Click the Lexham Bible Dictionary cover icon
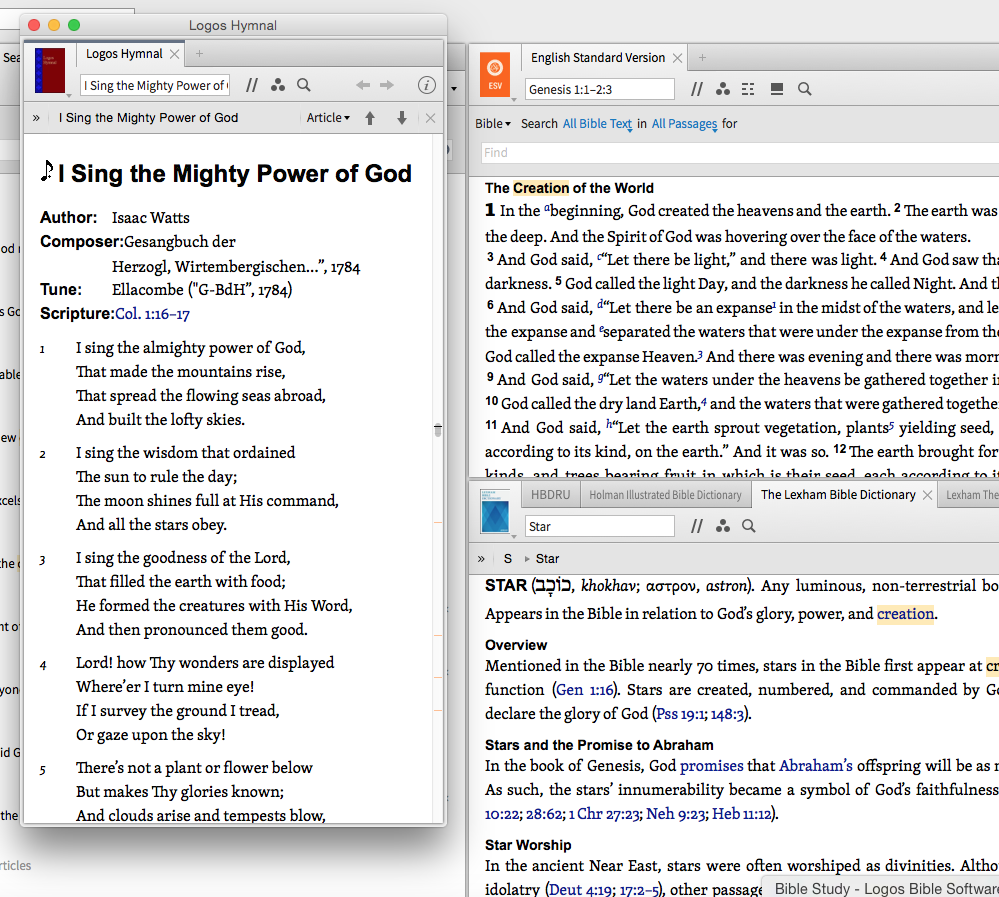 pyautogui.click(x=495, y=512)
